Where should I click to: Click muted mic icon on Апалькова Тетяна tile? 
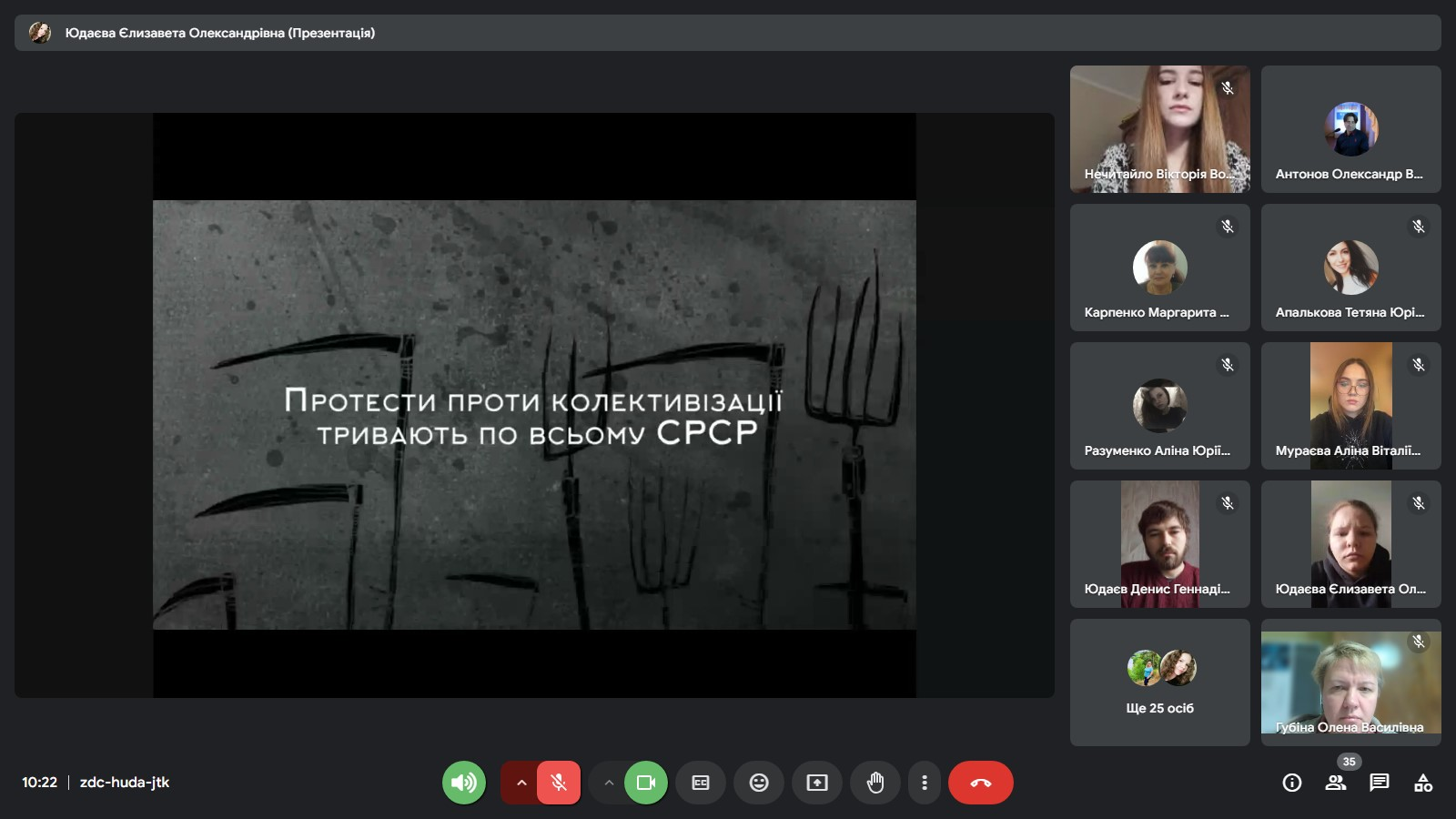click(1419, 227)
